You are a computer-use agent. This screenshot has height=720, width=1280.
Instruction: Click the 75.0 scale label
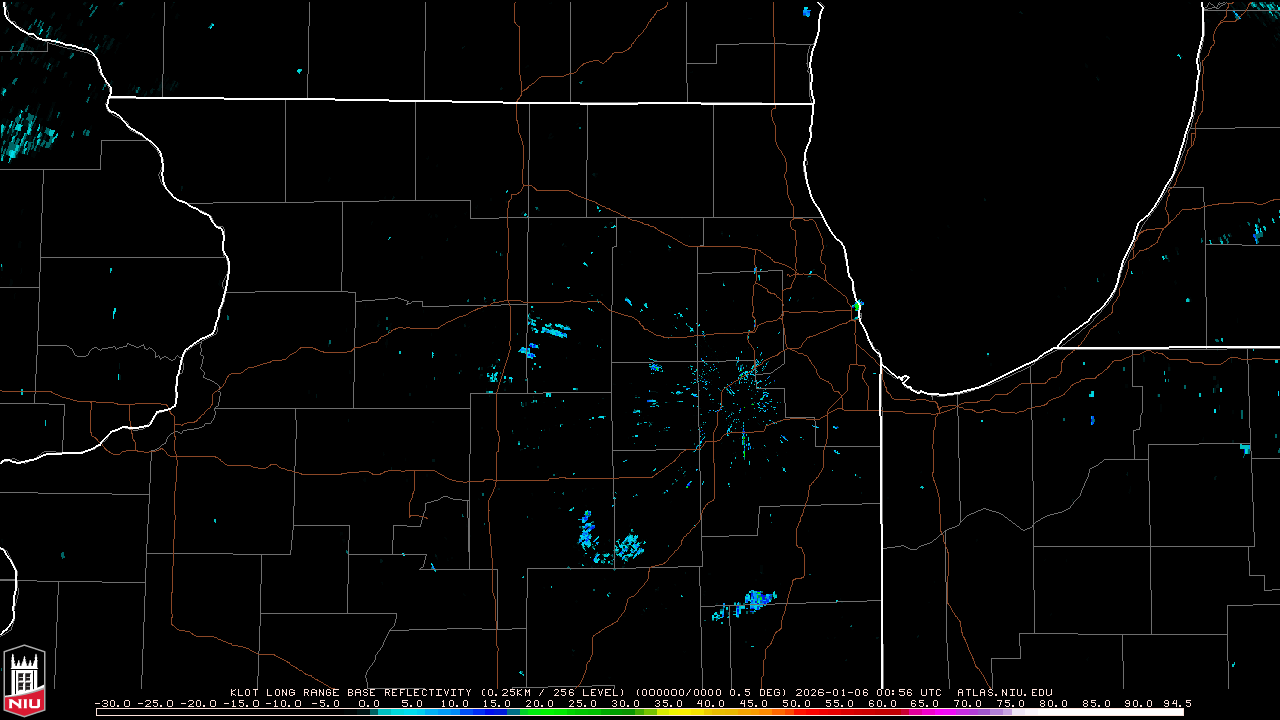[x=1011, y=703]
